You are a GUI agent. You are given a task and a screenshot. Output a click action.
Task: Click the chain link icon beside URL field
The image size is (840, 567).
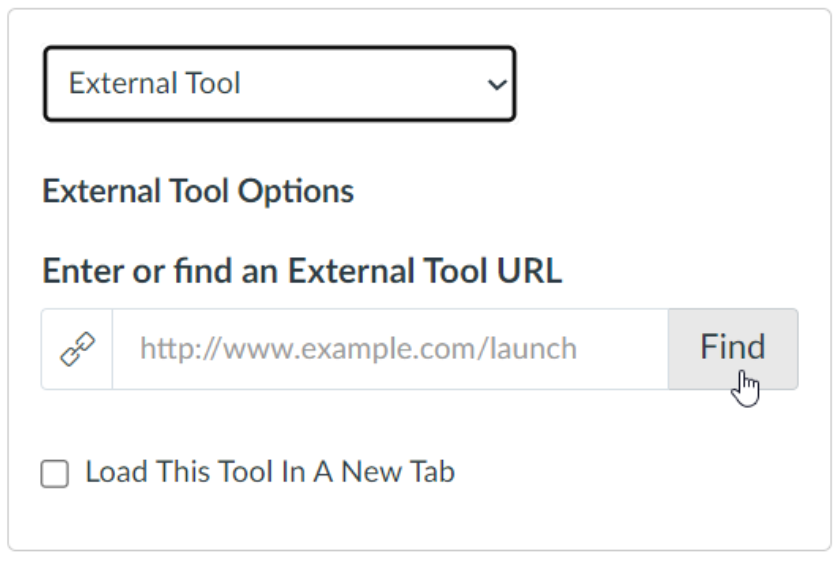[x=77, y=349]
